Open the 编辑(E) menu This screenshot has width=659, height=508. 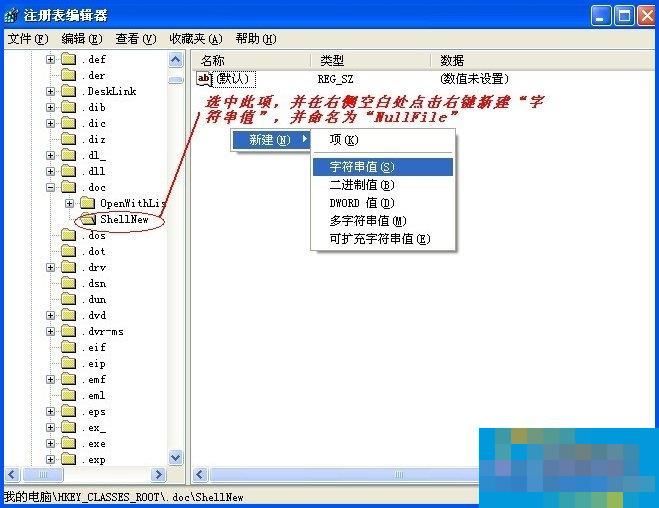pyautogui.click(x=82, y=39)
